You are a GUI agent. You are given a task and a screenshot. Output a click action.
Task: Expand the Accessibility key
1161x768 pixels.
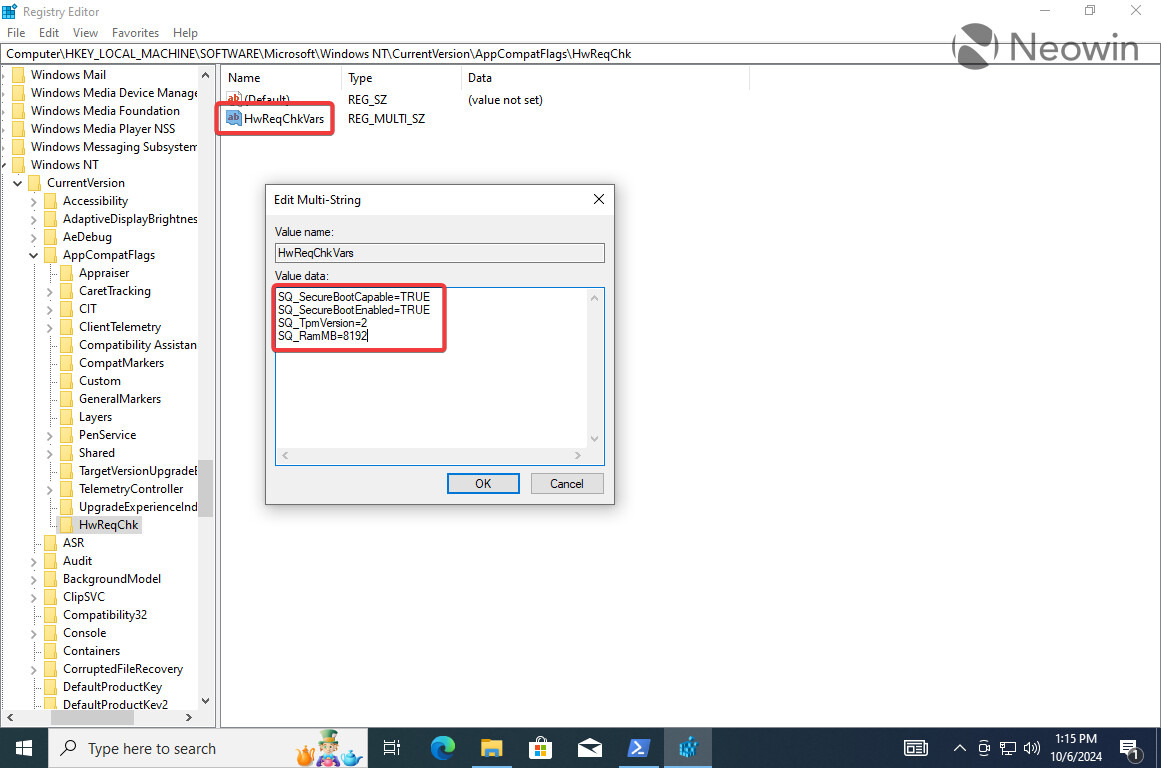click(34, 201)
